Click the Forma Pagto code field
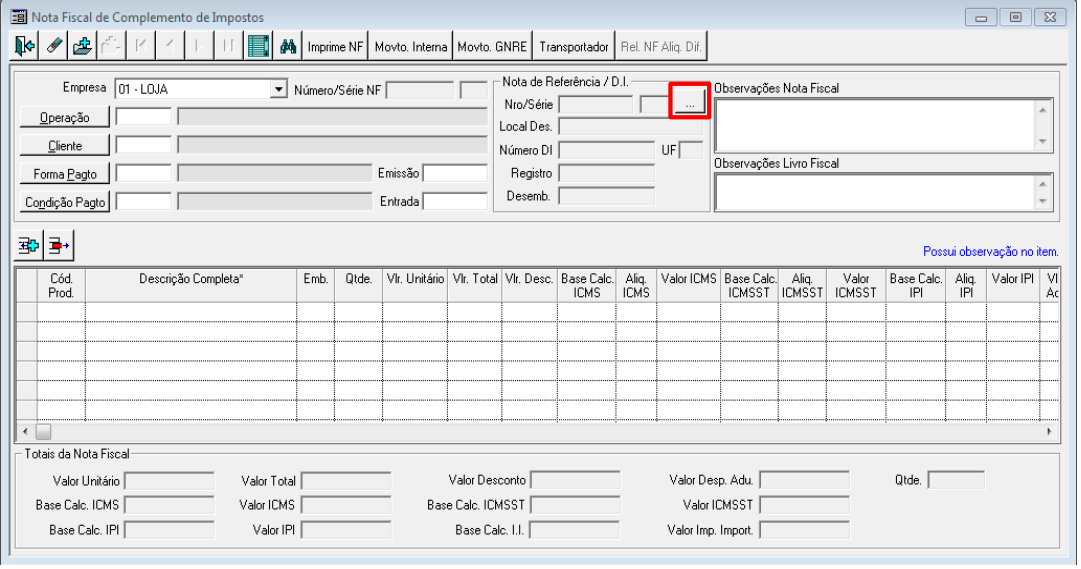The width and height of the screenshot is (1081, 569). click(143, 173)
